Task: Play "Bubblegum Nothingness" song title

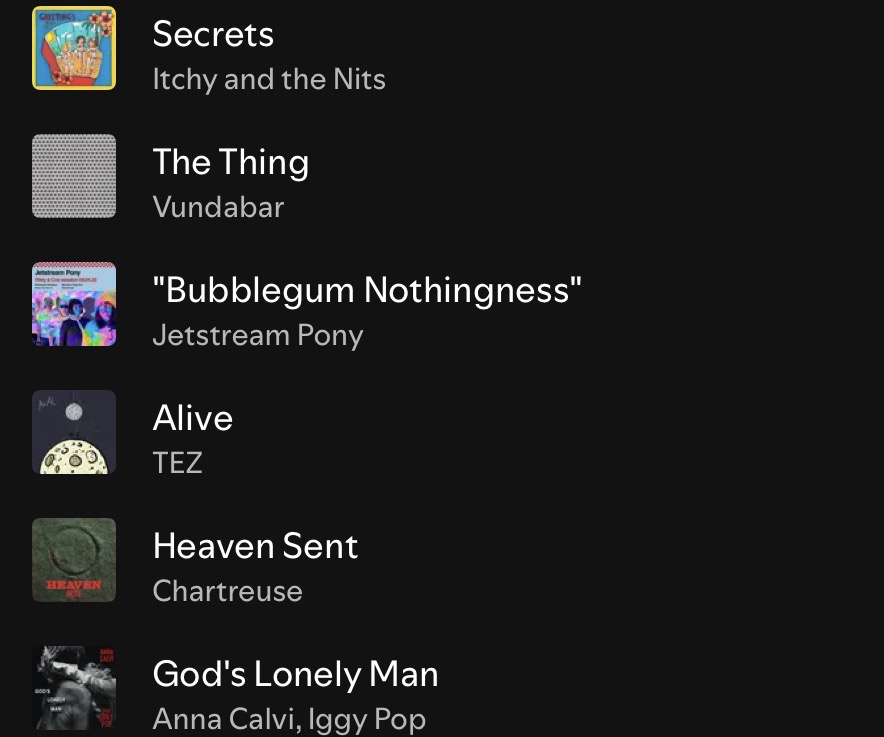Action: click(367, 290)
